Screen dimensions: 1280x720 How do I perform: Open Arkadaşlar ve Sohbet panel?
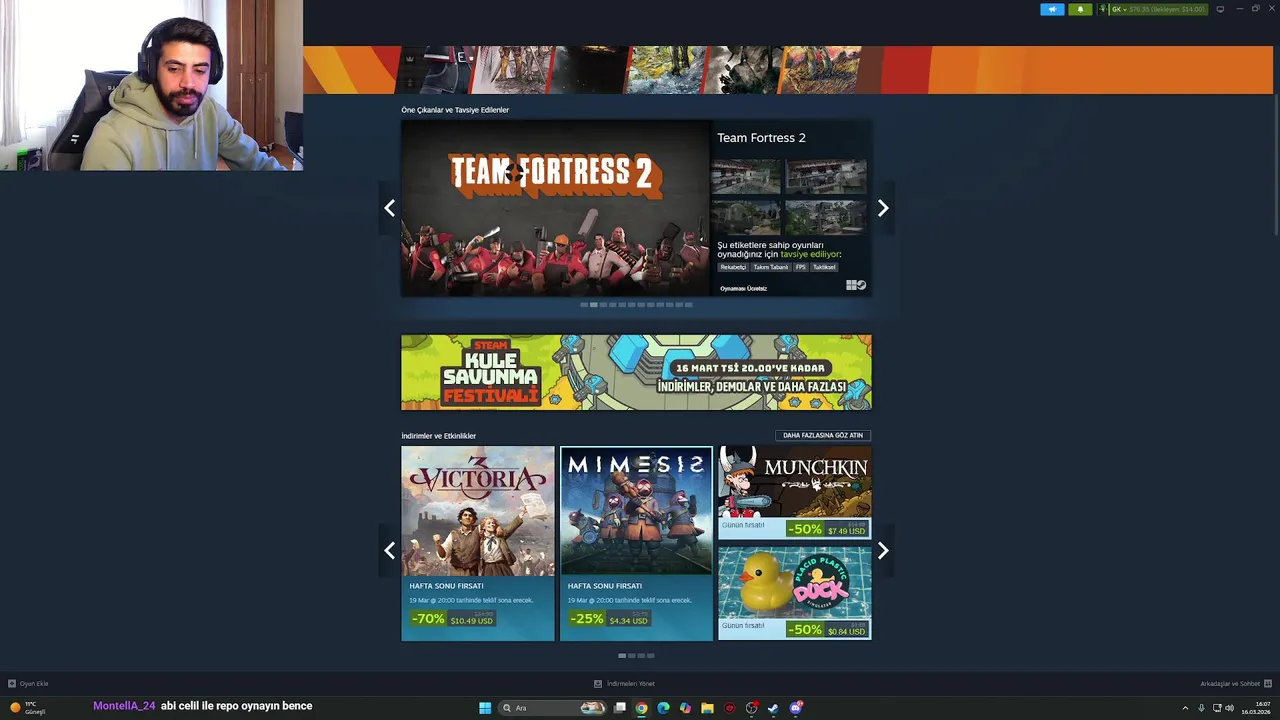tap(1236, 684)
